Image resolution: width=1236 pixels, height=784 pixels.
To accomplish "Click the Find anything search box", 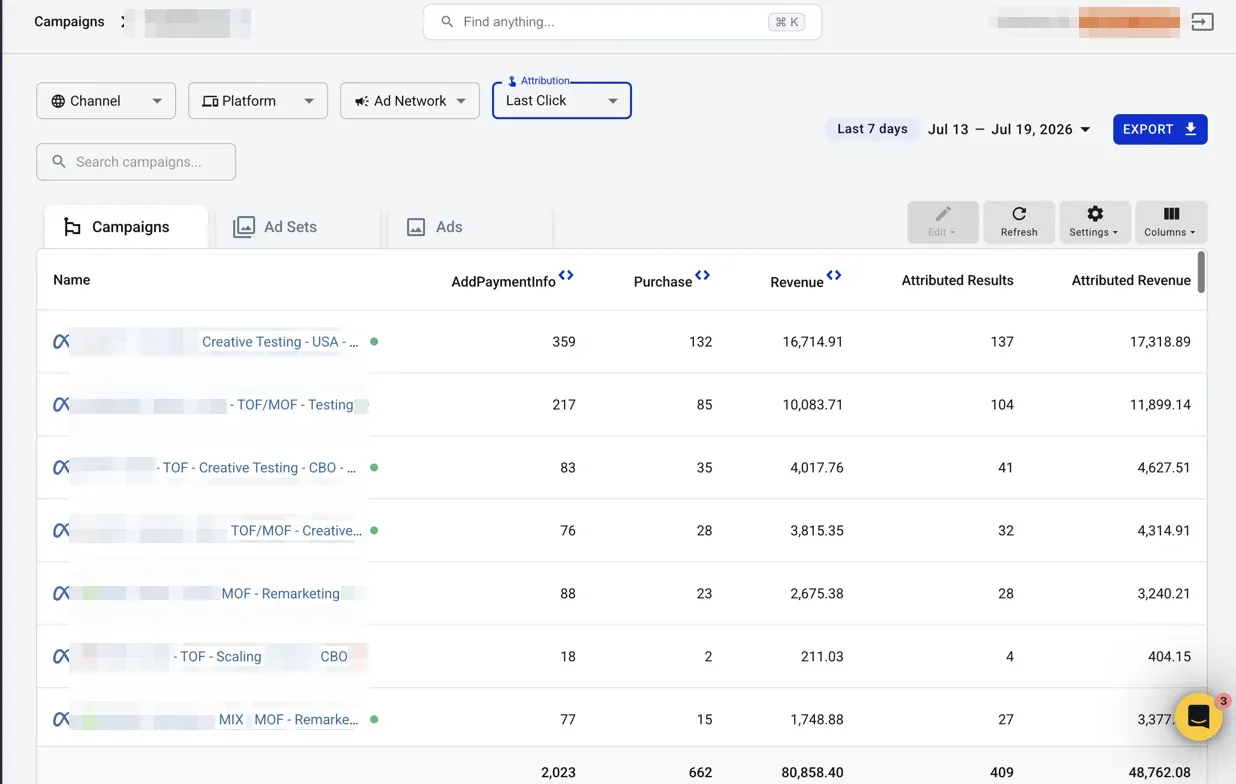I will tap(622, 21).
